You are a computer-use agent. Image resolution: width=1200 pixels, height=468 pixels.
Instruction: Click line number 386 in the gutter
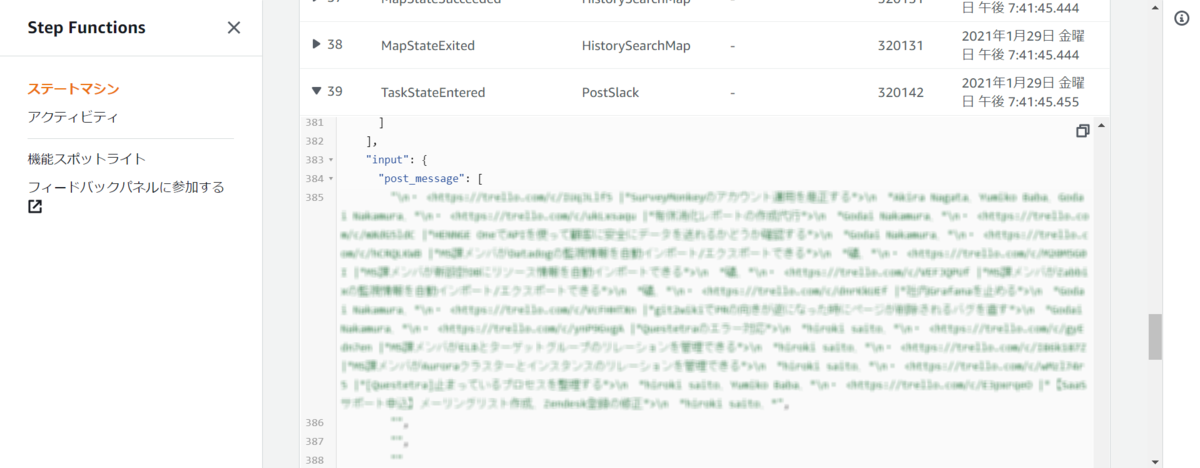coord(315,423)
